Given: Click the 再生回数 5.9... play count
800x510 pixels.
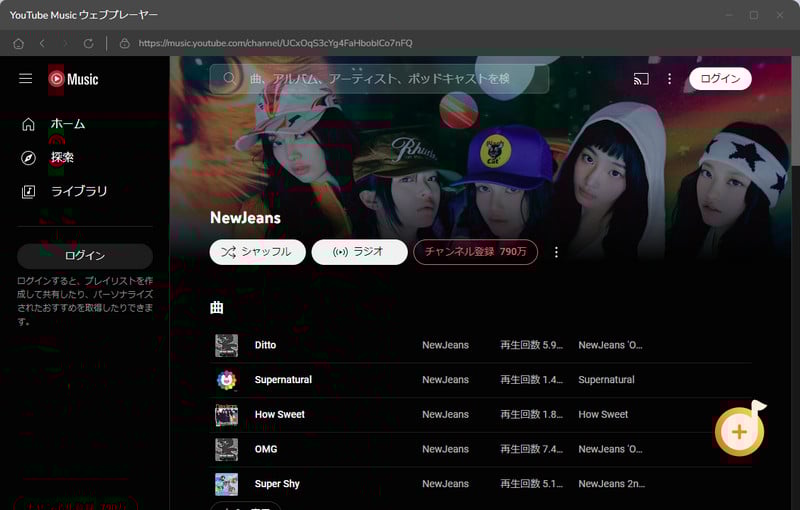Looking at the screenshot, I should click(531, 345).
